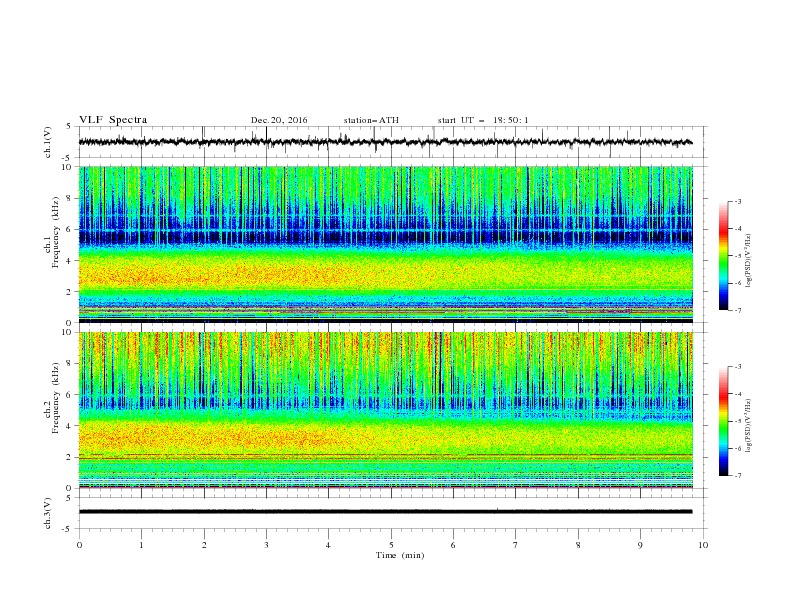This screenshot has width=792, height=612.
Task: Click the "-7" tick on the ch.2 colorbar
Action: (738, 476)
